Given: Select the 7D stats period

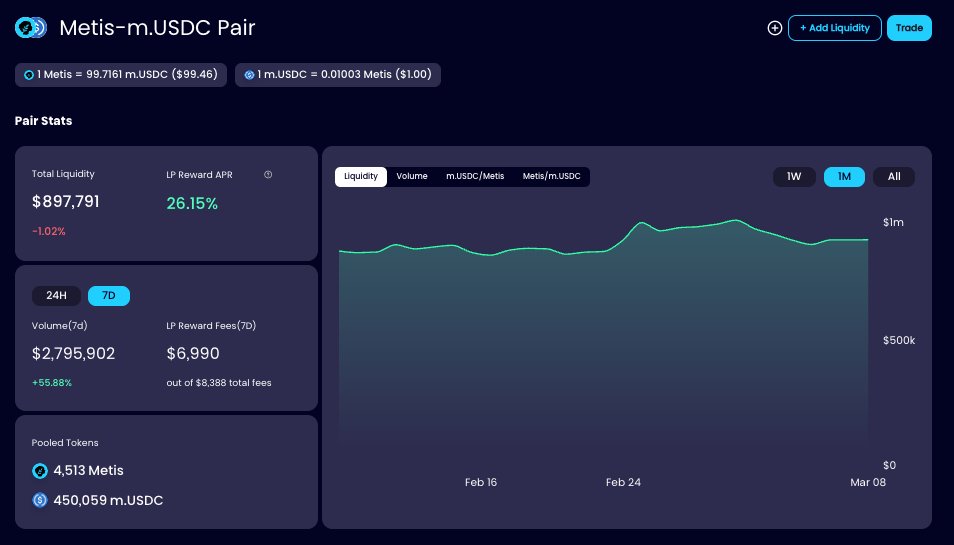Looking at the screenshot, I should tap(109, 296).
